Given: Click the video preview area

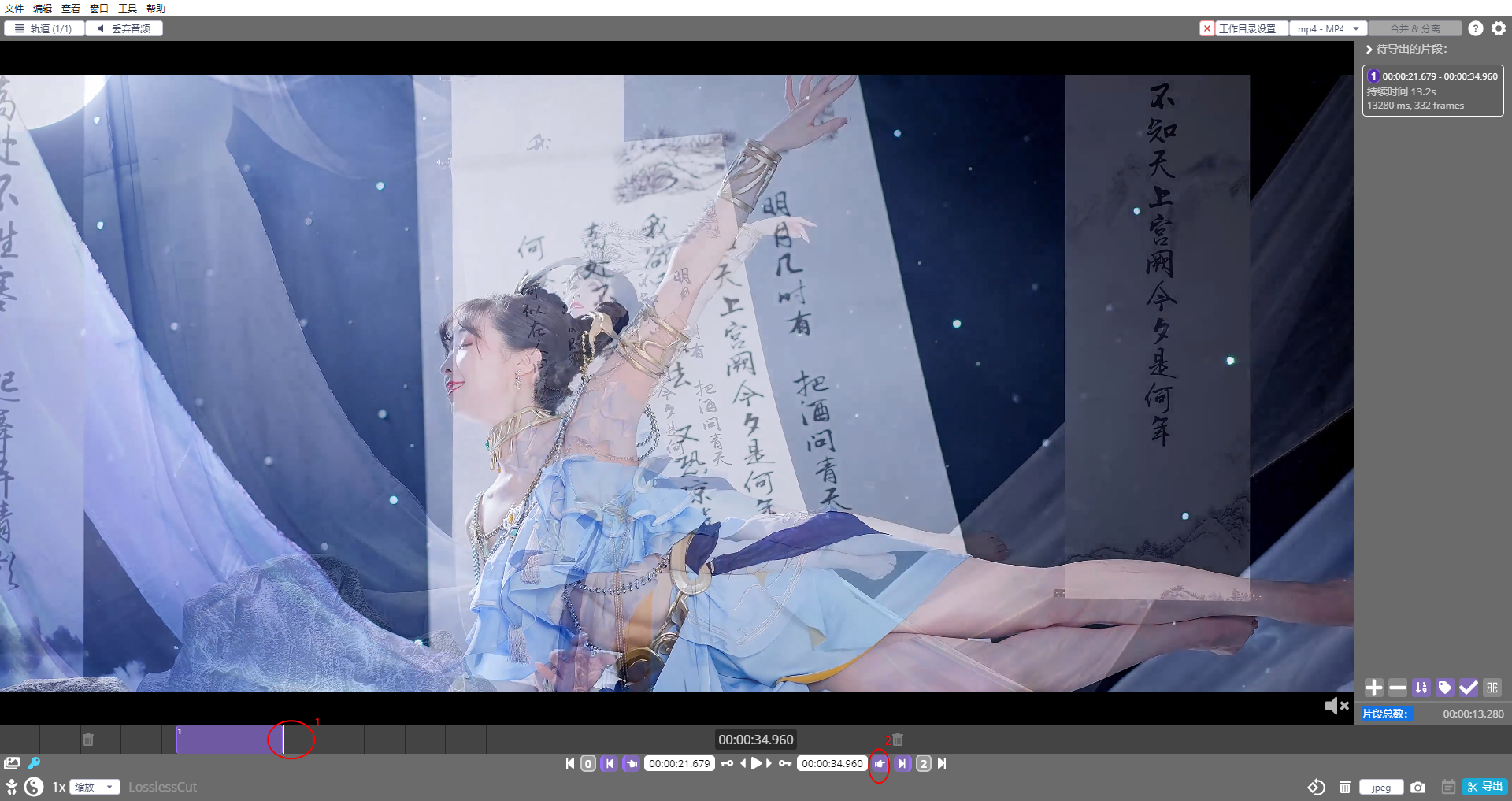Looking at the screenshot, I should [x=677, y=384].
